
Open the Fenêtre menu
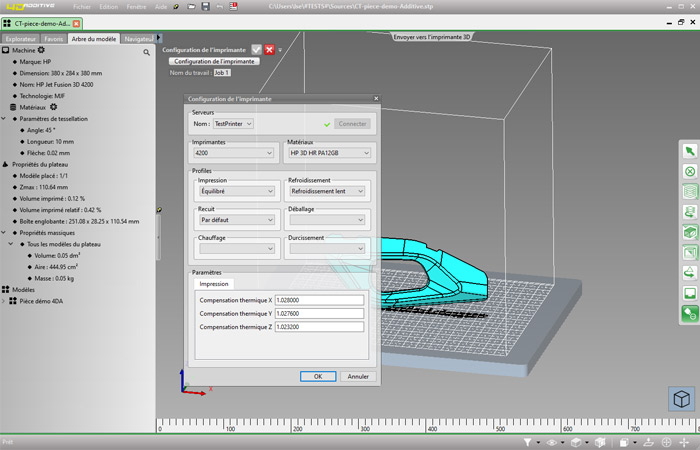[136, 7]
